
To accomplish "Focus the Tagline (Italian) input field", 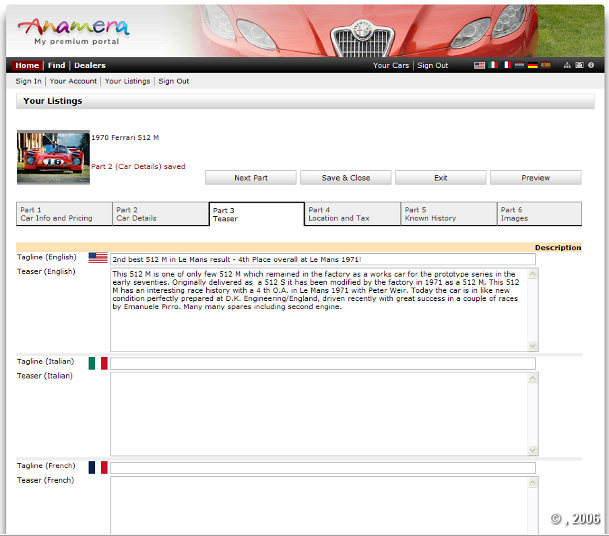I will coord(323,364).
